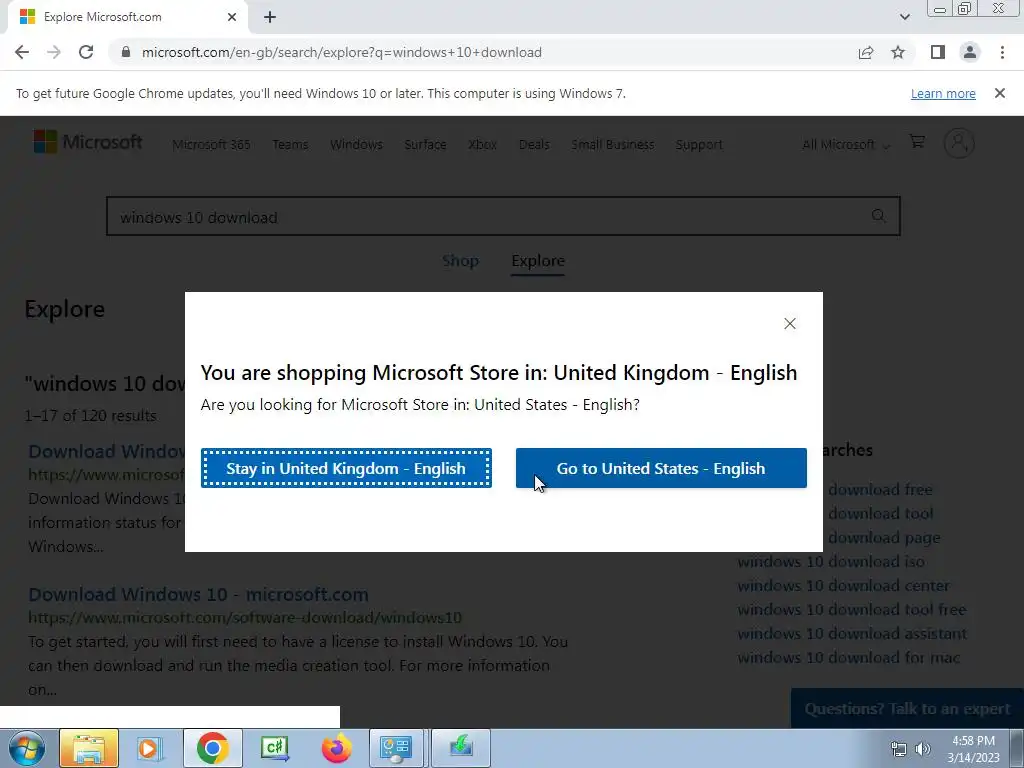The image size is (1024, 768).
Task: Click the Chrome forward arrow
Action: (x=54, y=52)
